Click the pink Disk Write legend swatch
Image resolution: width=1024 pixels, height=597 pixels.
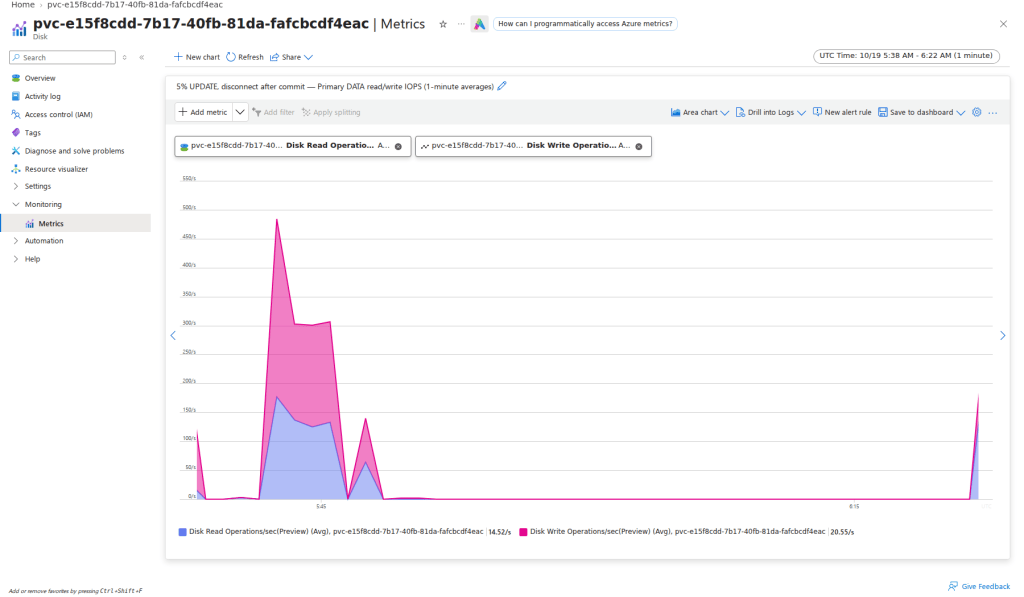(523, 532)
